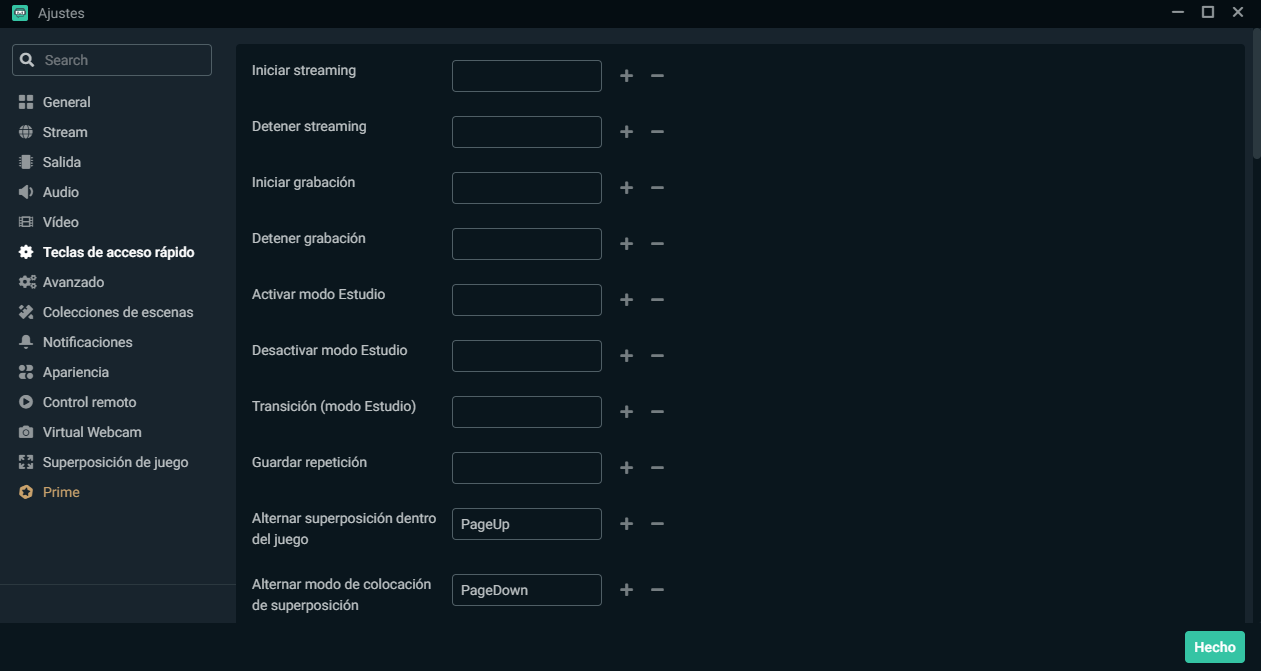
Task: Open Superposición de juego settings
Action: pyautogui.click(x=115, y=461)
